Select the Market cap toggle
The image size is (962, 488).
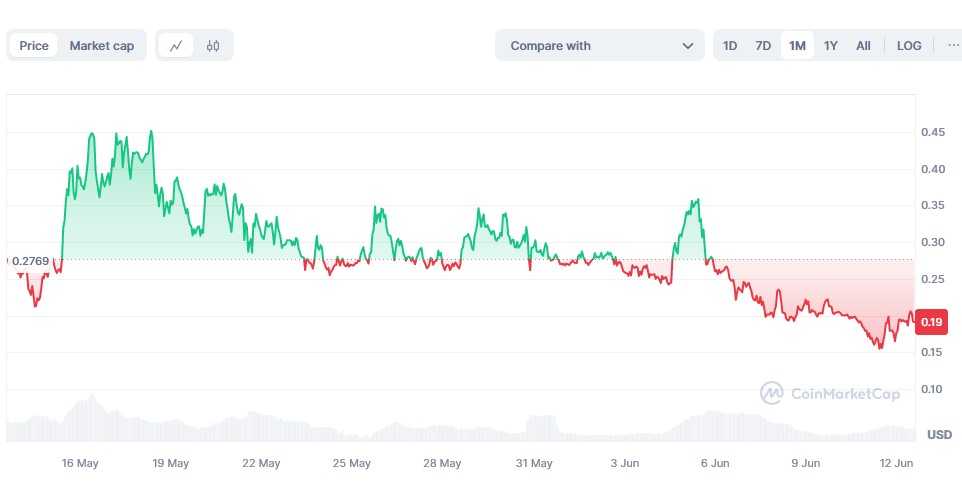pos(101,45)
